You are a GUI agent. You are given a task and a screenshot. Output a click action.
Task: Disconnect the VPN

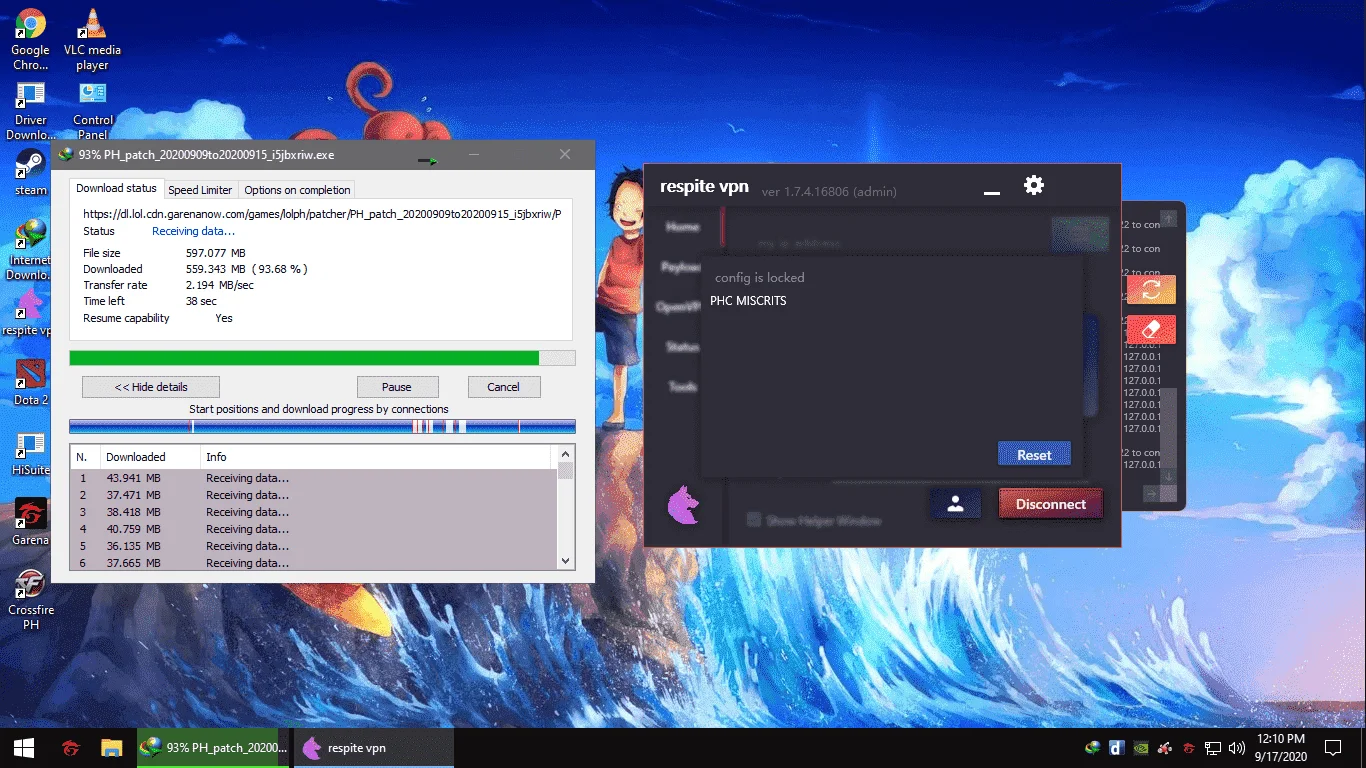coord(1050,504)
